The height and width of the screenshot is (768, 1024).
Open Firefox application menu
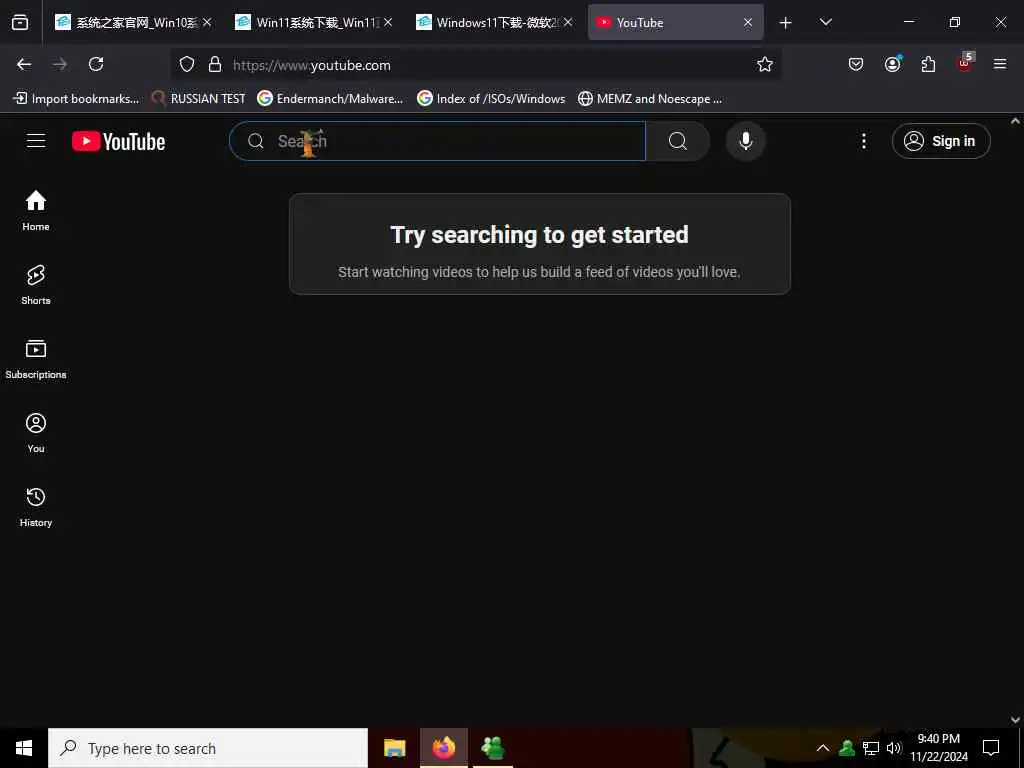(1000, 64)
